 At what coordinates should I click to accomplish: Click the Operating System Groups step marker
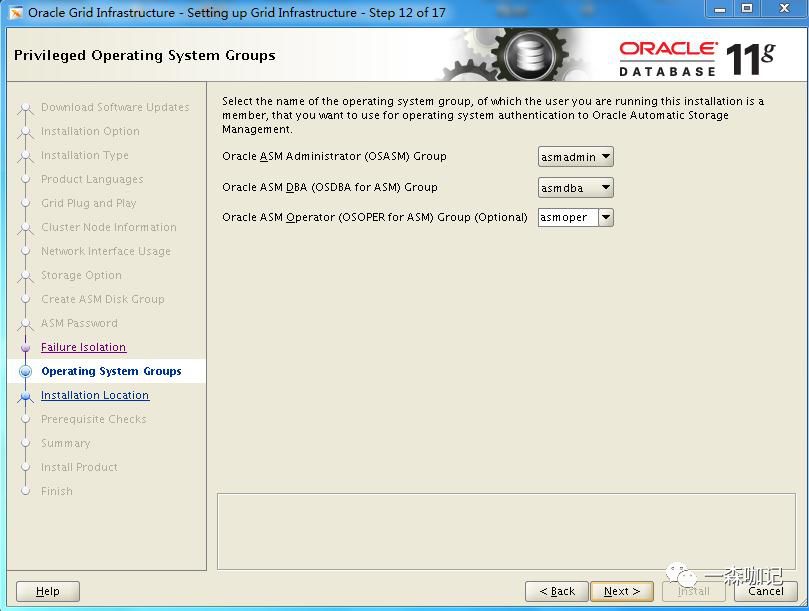[25, 372]
